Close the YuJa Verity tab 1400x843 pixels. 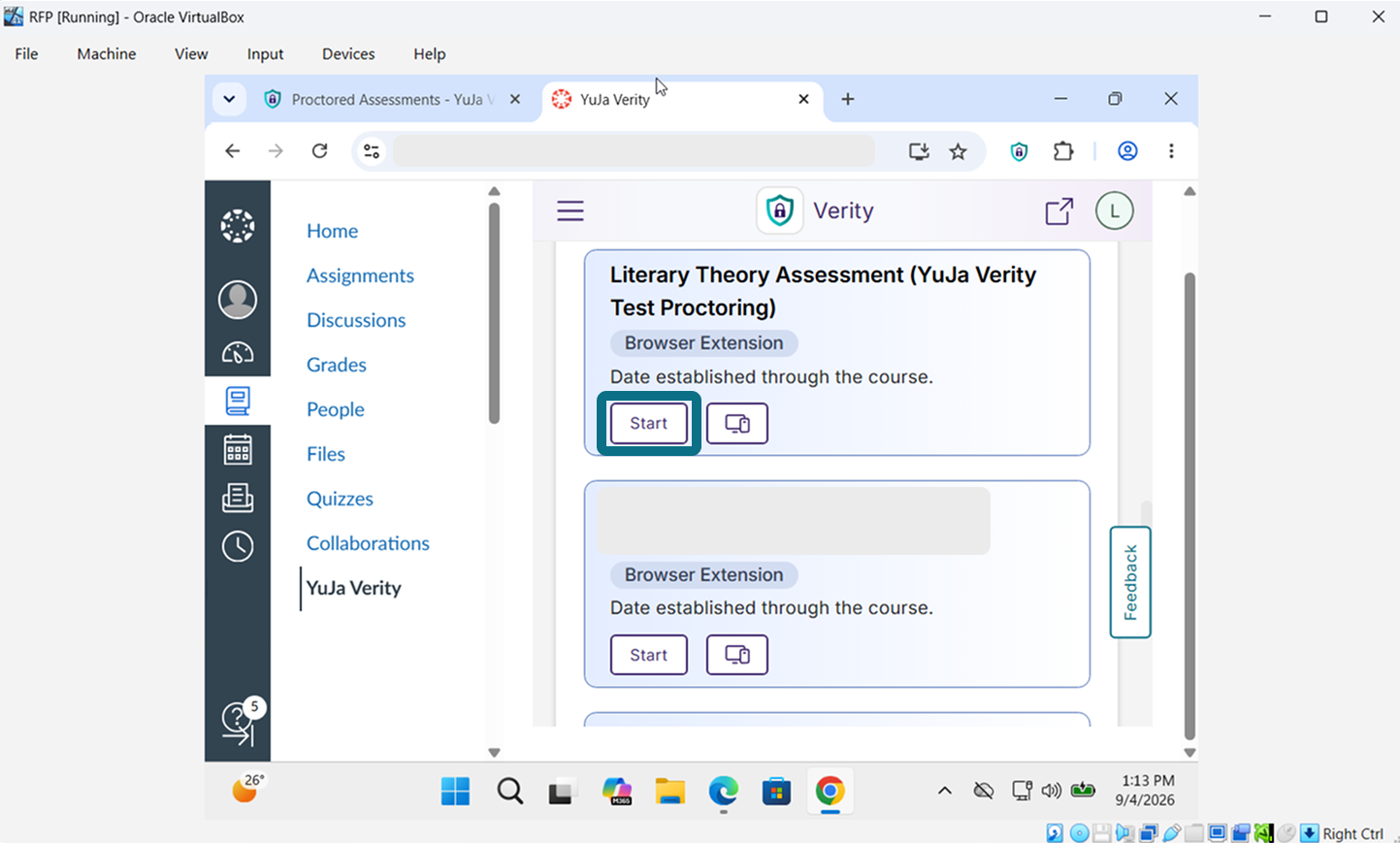803,99
